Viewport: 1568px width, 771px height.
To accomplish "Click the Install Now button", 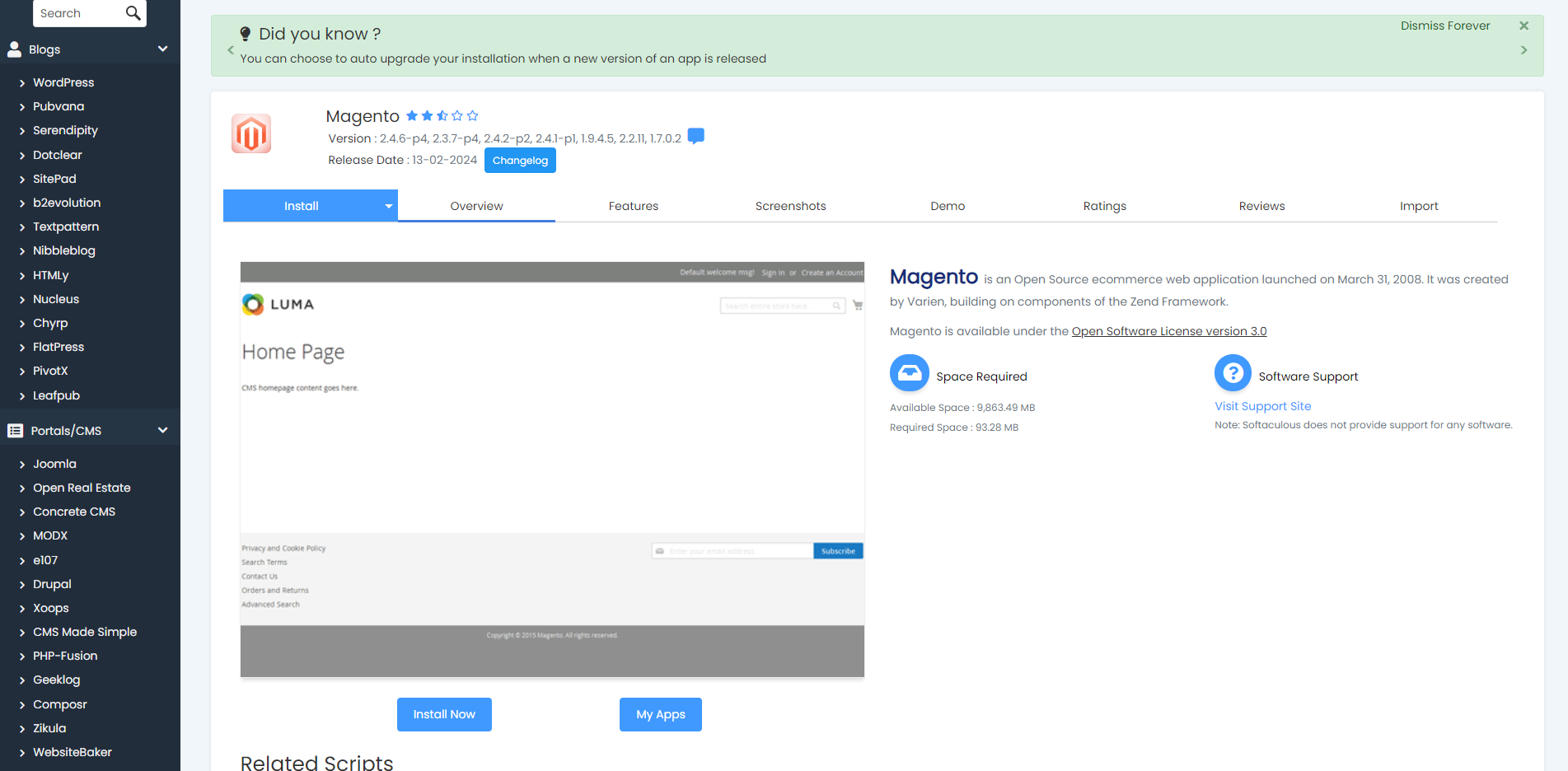I will pyautogui.click(x=444, y=714).
